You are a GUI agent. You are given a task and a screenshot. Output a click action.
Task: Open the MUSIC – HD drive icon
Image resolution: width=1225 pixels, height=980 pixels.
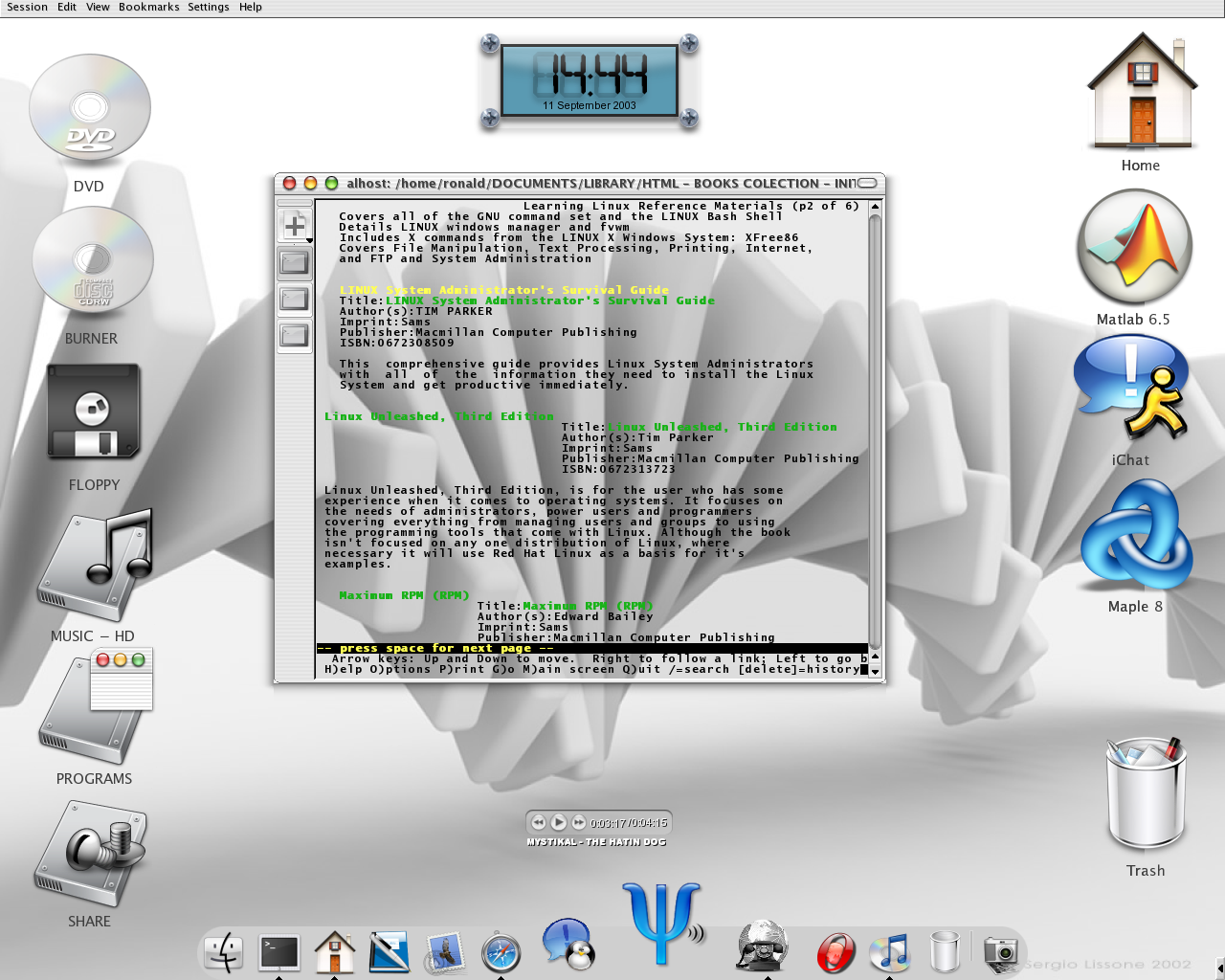[x=95, y=567]
